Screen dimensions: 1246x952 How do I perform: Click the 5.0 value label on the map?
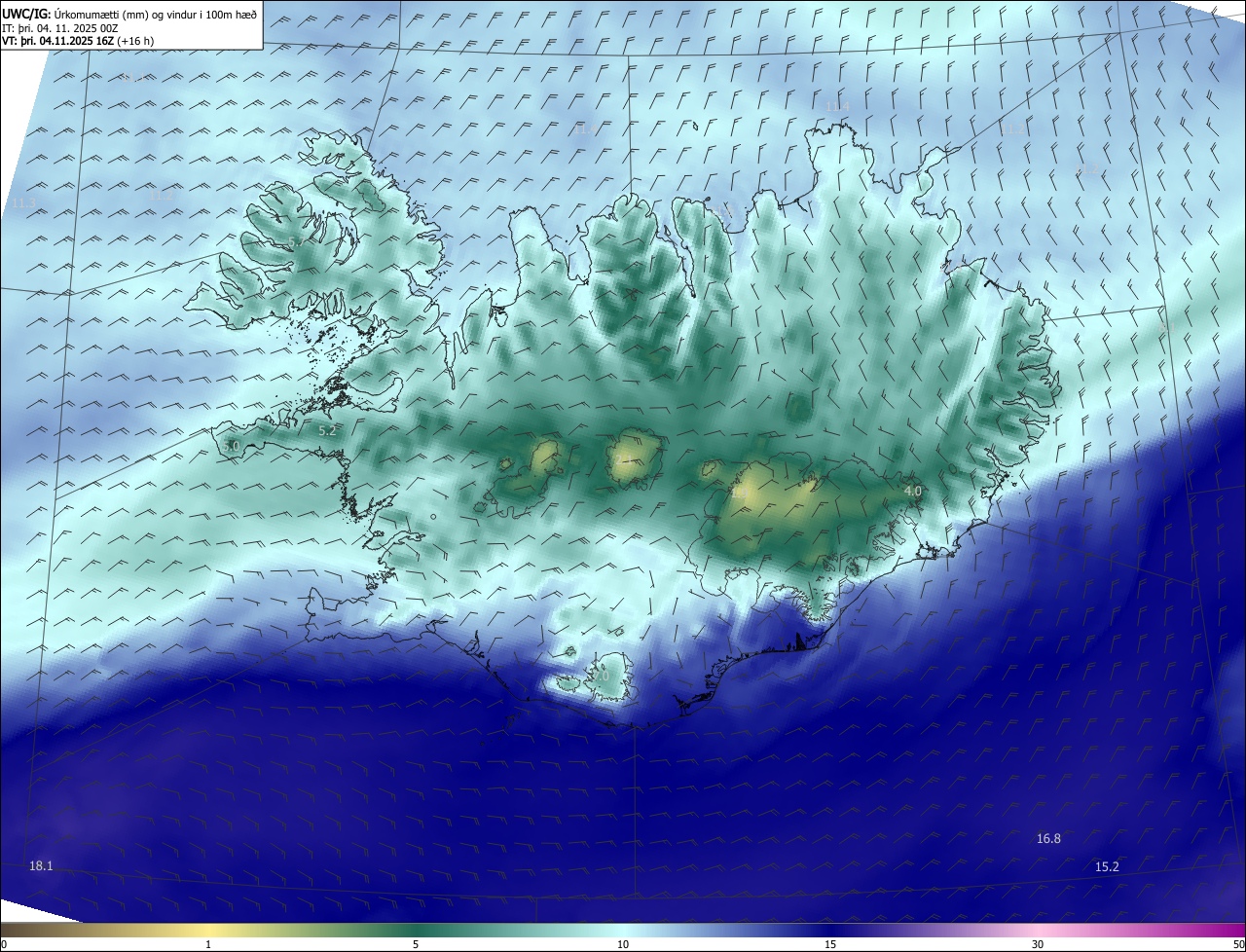(231, 446)
